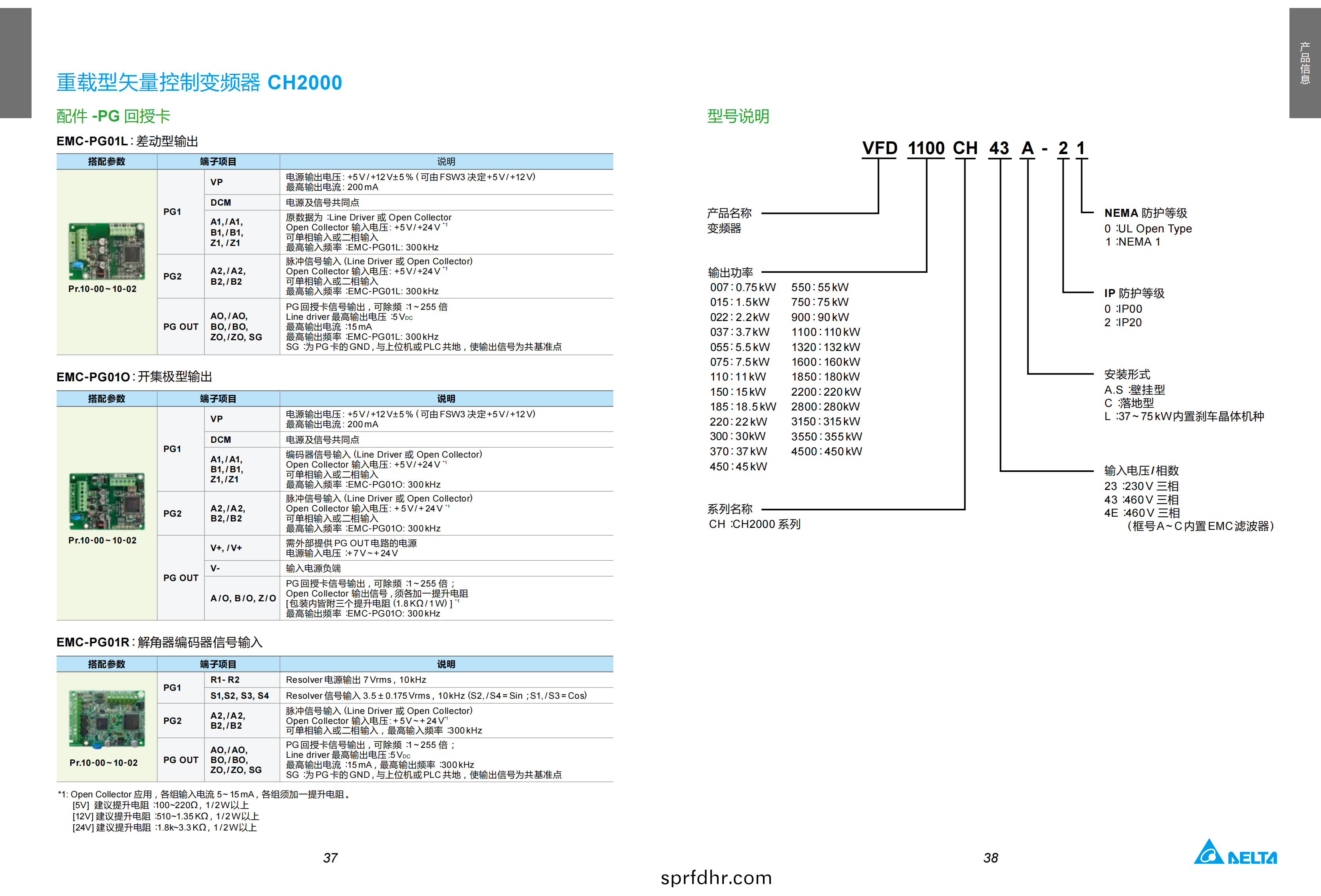Click the power entry 550 : 55kW
This screenshot has width=1321, height=896.
pyautogui.click(x=820, y=287)
